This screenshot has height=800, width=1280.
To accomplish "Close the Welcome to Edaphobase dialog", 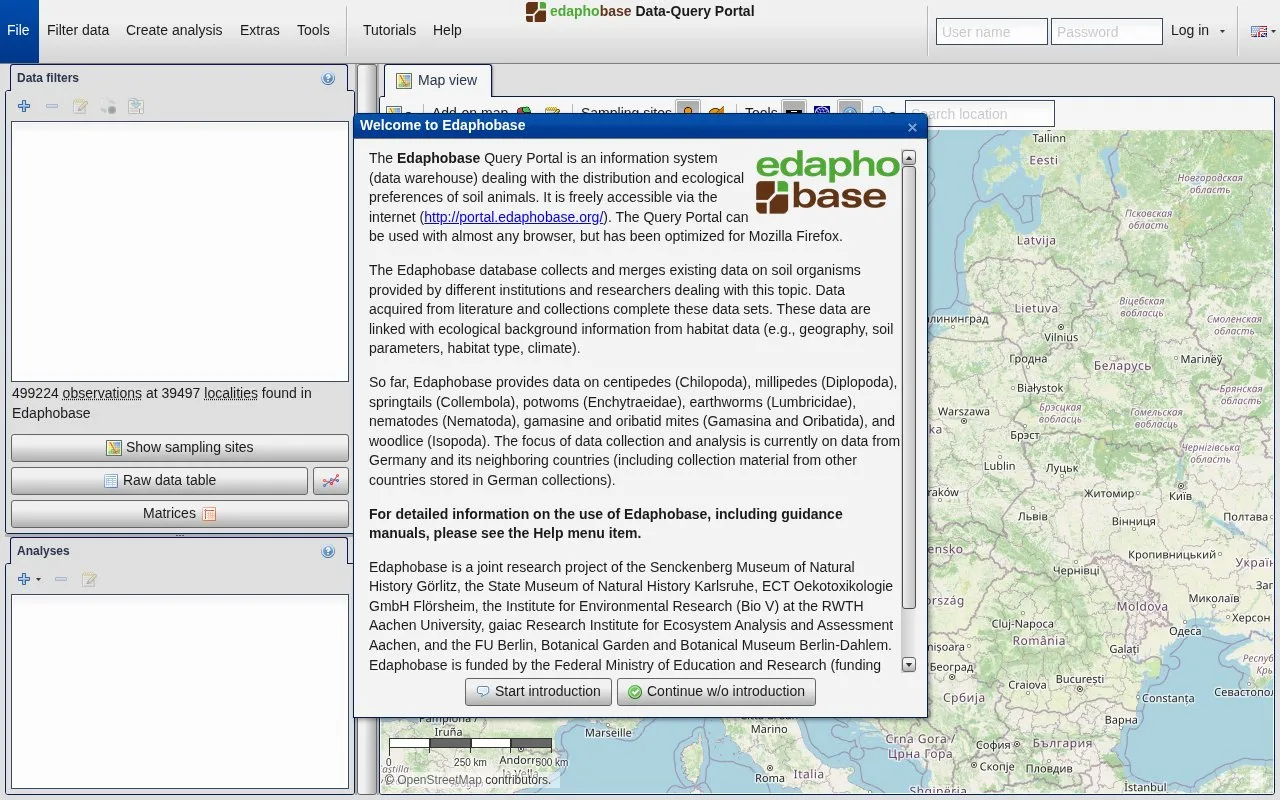I will tap(912, 127).
